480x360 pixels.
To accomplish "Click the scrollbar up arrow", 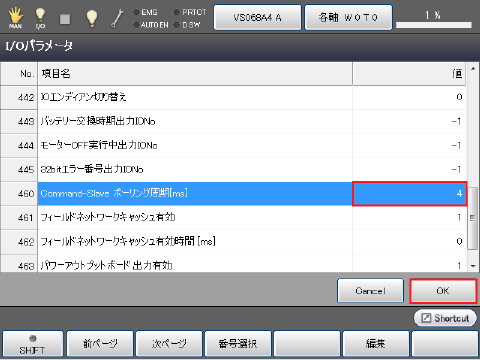I will pos(473,68).
